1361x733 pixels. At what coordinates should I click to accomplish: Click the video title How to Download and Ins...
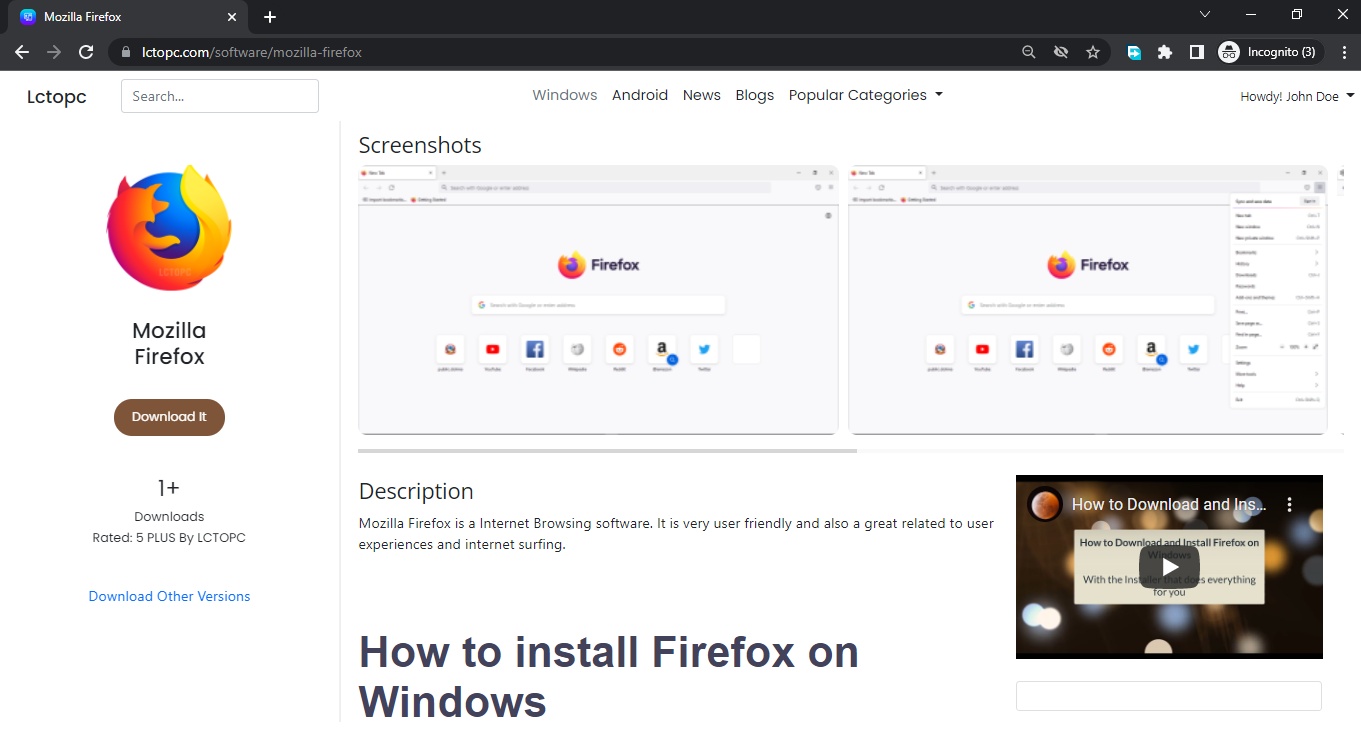1169,505
